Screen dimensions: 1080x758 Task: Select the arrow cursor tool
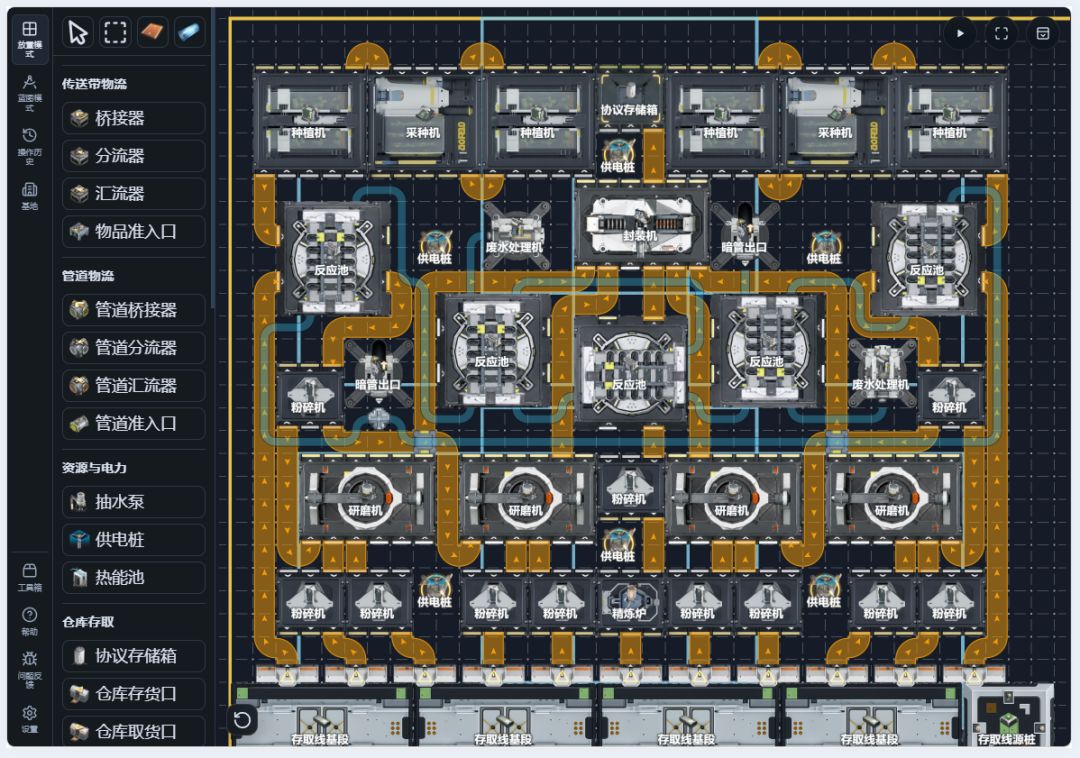coord(78,32)
